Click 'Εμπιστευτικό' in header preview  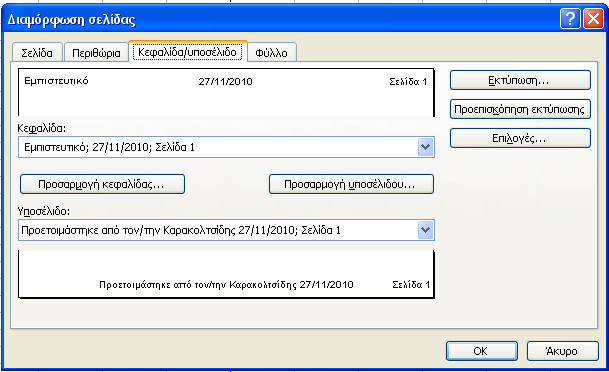click(56, 81)
